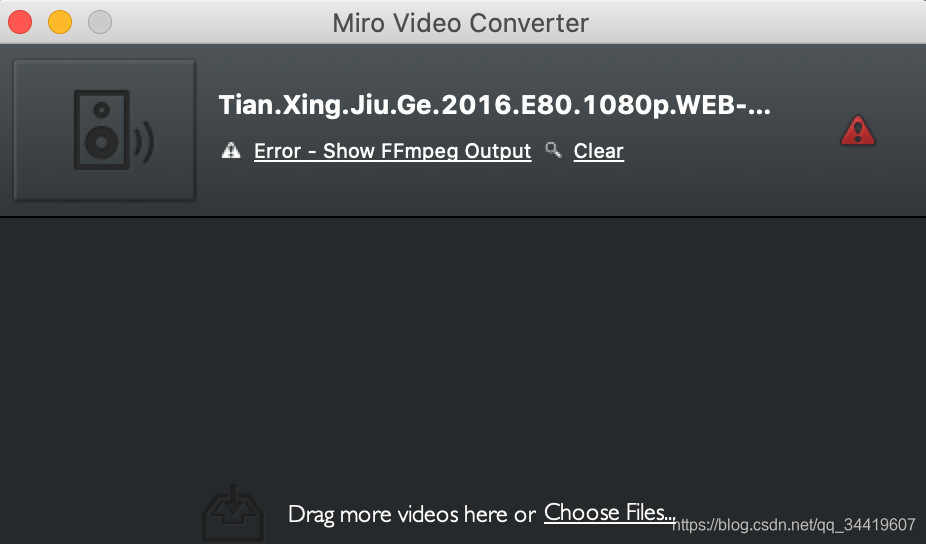Click the drop box download icon

coord(233,513)
